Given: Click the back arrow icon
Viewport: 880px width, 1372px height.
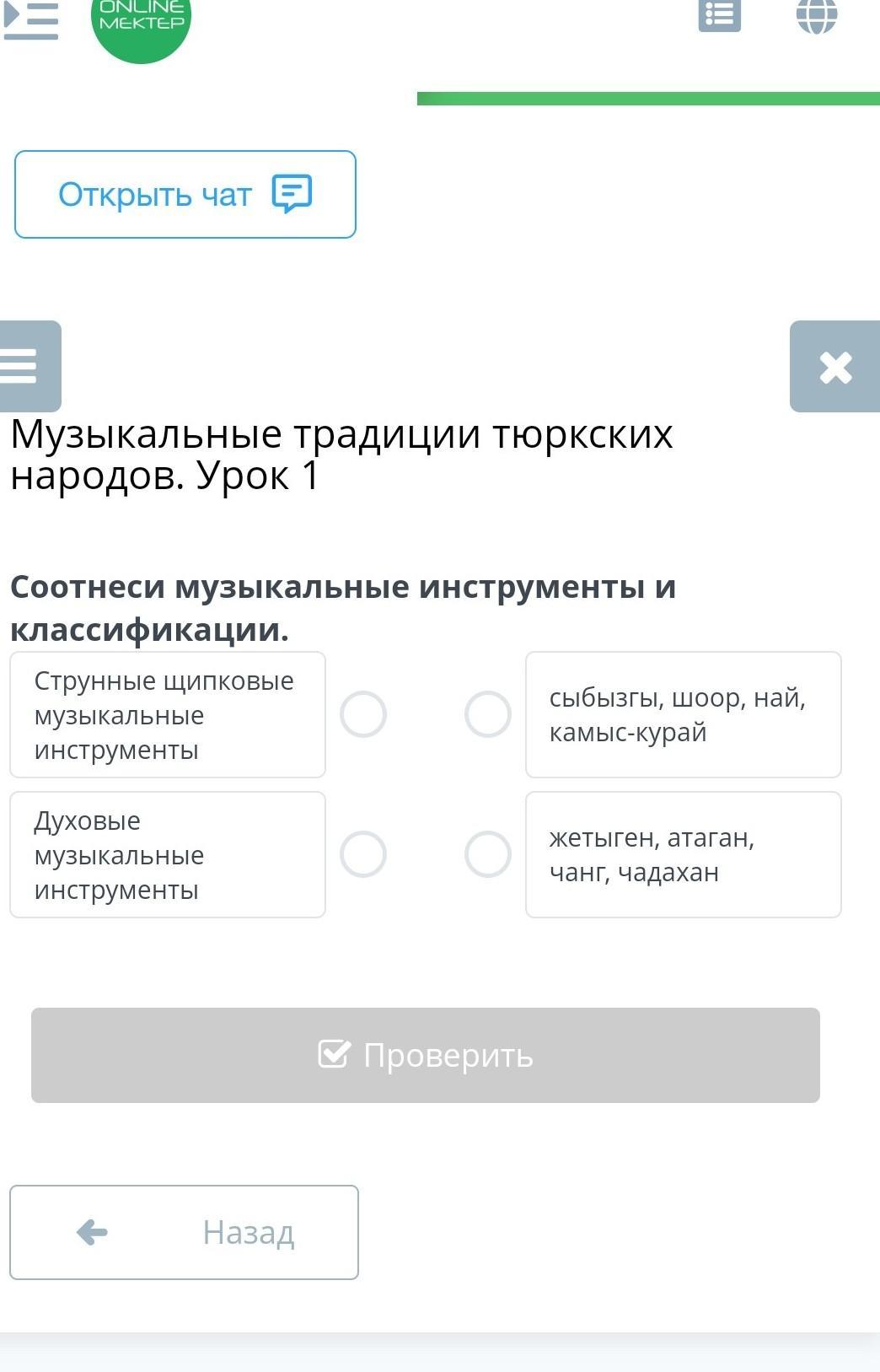Looking at the screenshot, I should (x=92, y=1232).
